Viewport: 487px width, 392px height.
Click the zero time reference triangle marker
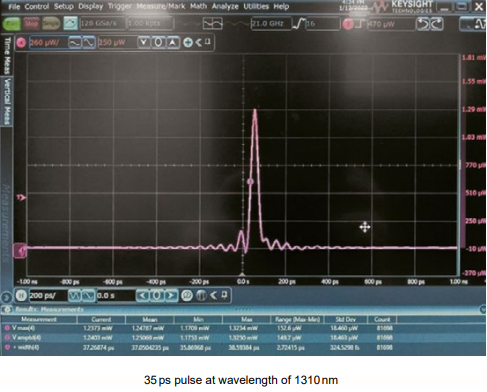[243, 274]
